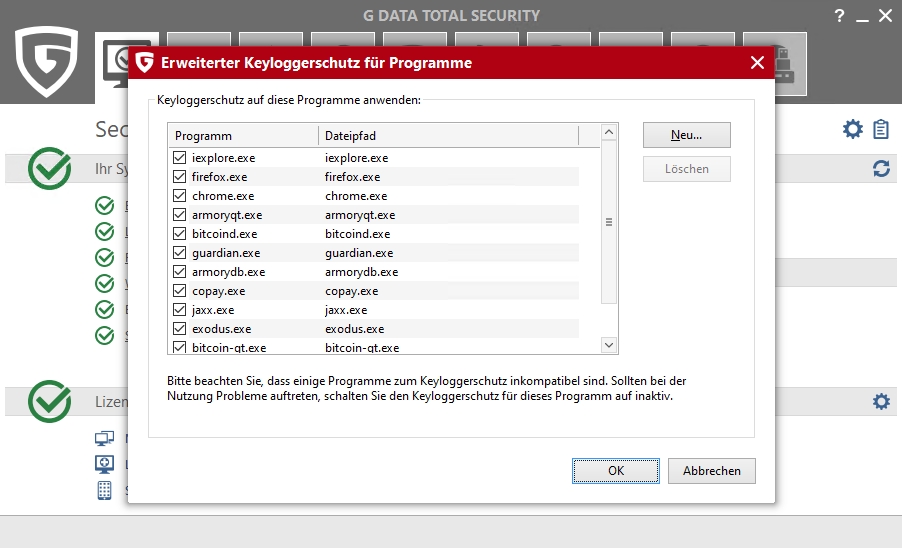This screenshot has width=902, height=548.
Task: Disable keylogger protection for chrome.exe
Action: click(x=179, y=195)
